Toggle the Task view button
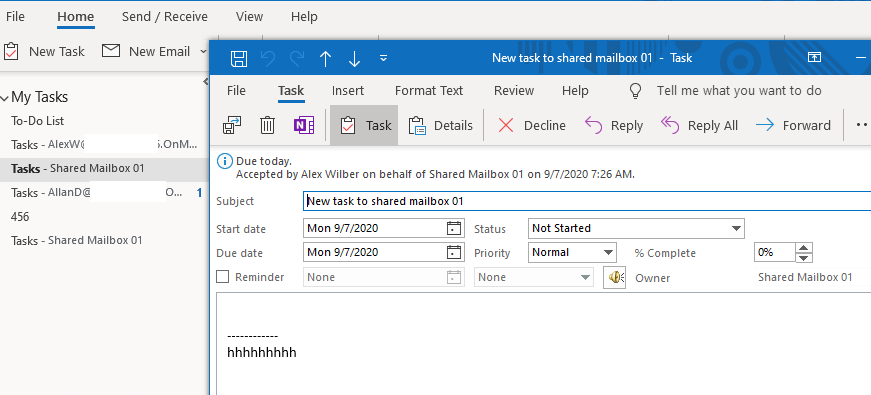Screen dimensions: 871x395 pos(364,126)
